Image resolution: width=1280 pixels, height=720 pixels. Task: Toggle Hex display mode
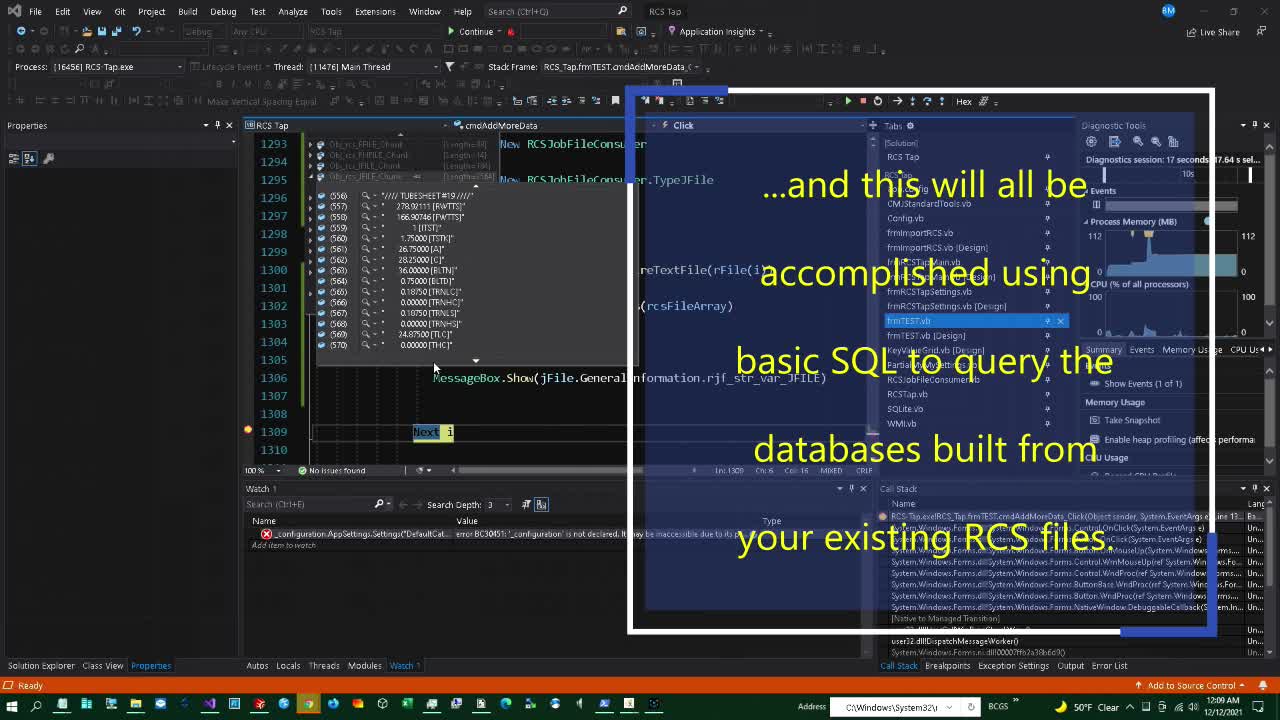point(963,101)
